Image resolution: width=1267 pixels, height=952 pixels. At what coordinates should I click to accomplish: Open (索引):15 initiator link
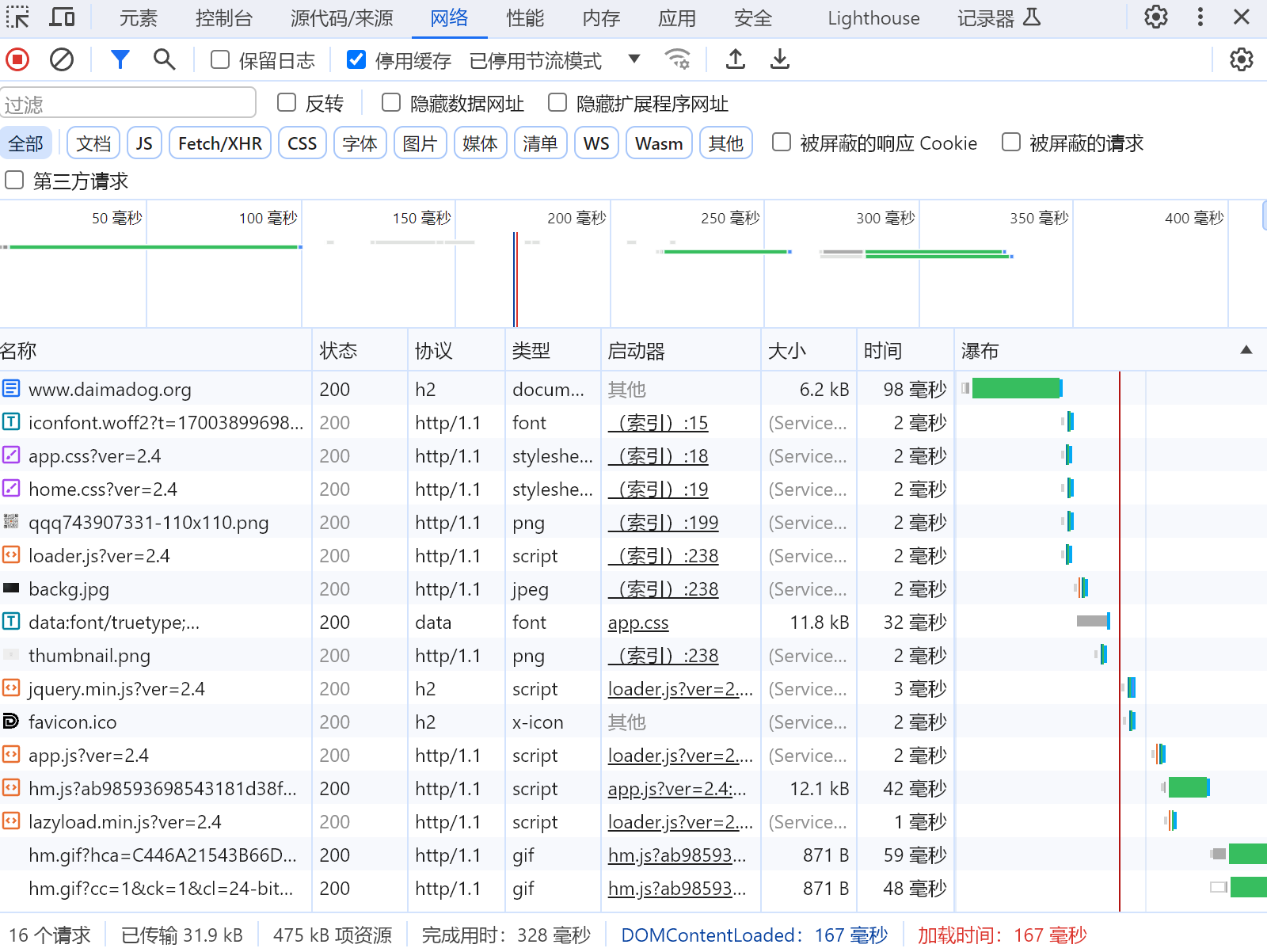click(x=658, y=423)
